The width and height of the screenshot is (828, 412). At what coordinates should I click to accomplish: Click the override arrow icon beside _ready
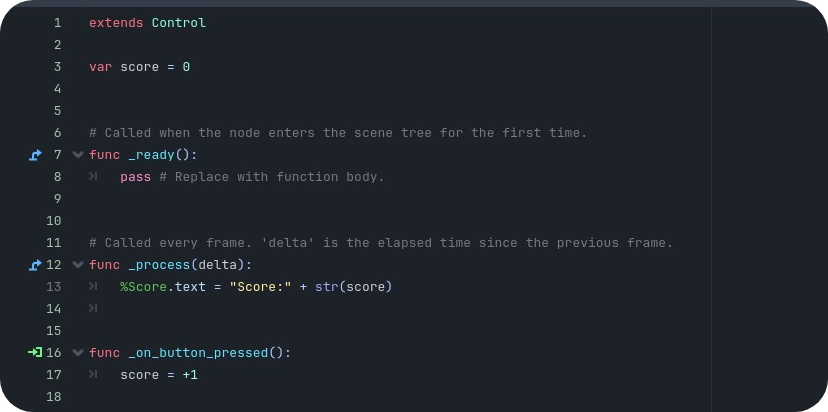tap(35, 155)
